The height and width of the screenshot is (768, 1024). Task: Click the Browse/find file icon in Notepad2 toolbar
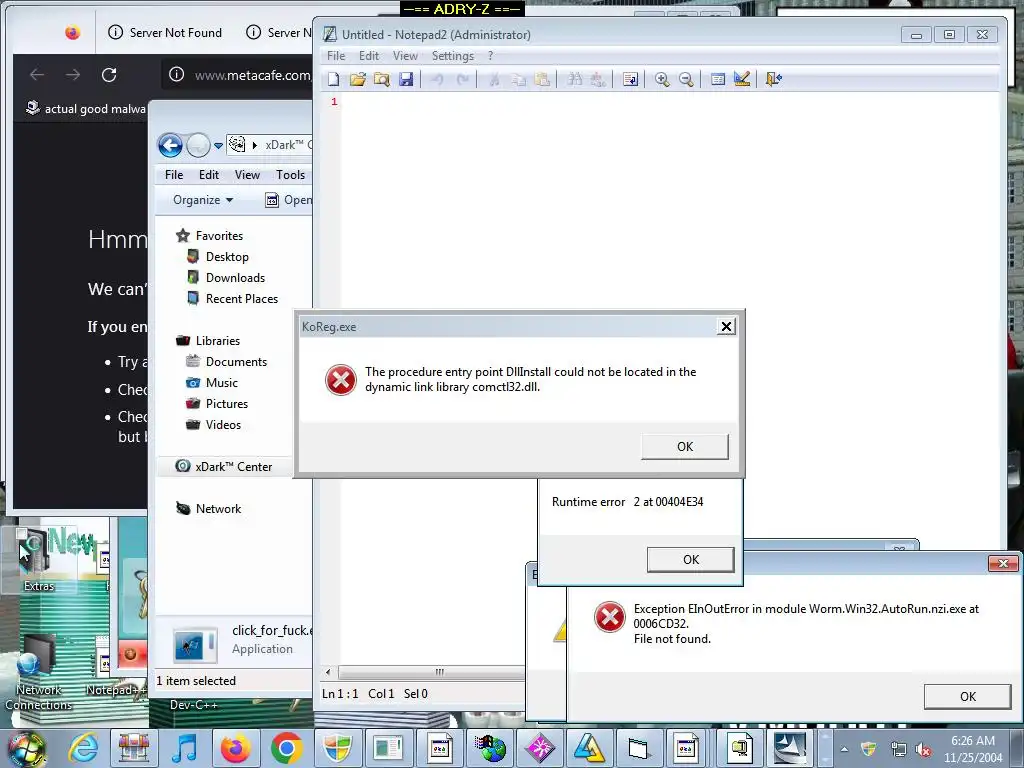coord(382,79)
